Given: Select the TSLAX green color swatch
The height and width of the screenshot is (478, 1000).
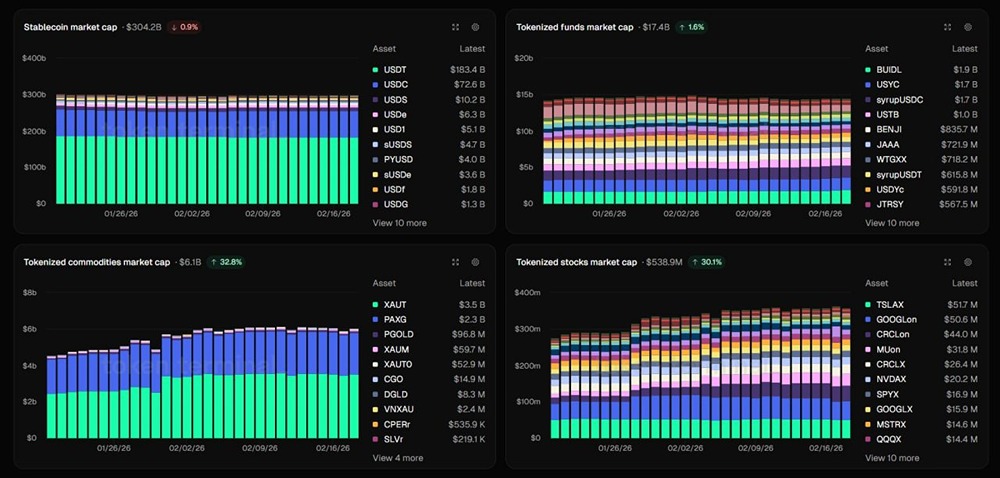Looking at the screenshot, I should (868, 305).
